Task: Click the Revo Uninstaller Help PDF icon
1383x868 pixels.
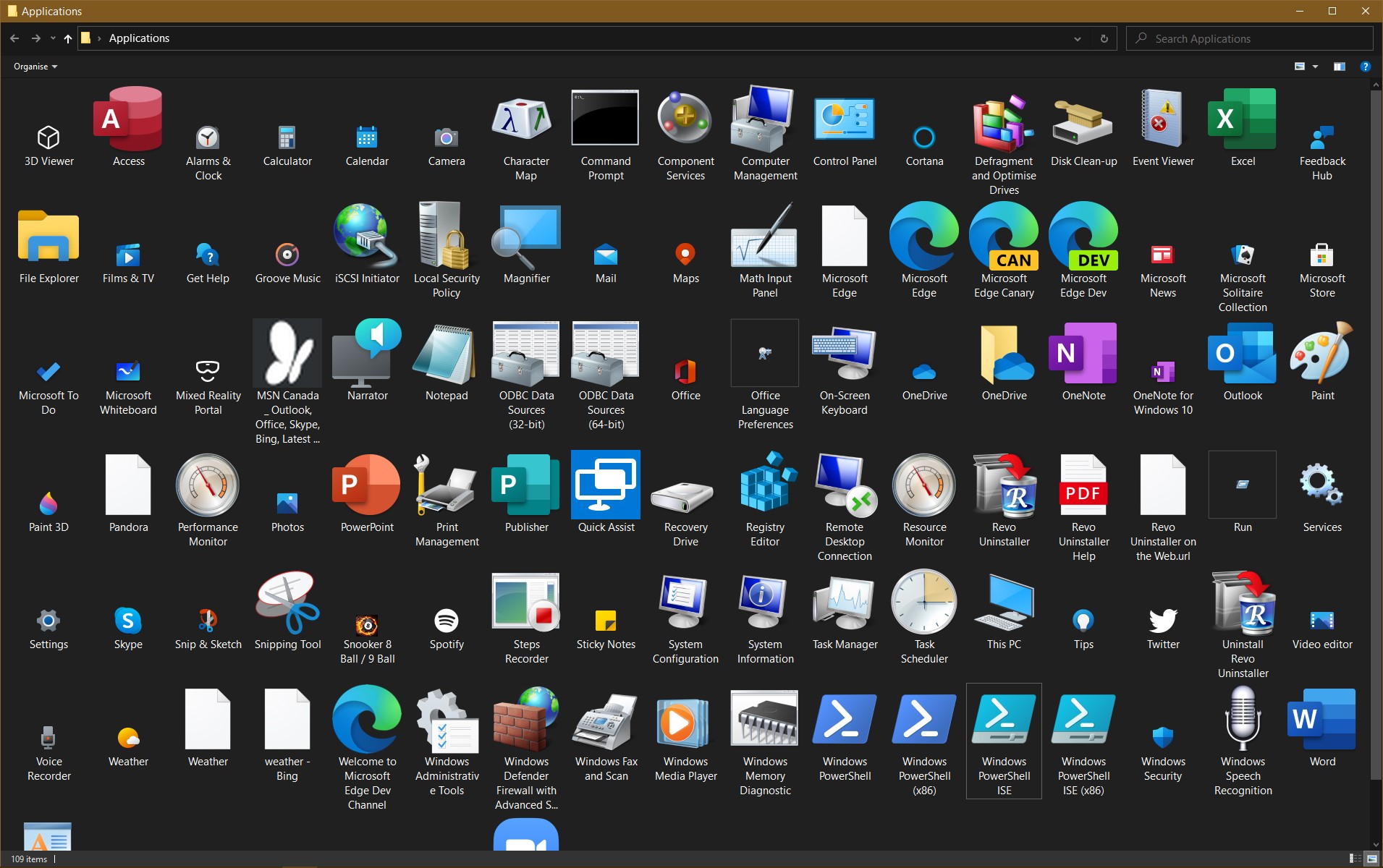Action: coord(1083,485)
